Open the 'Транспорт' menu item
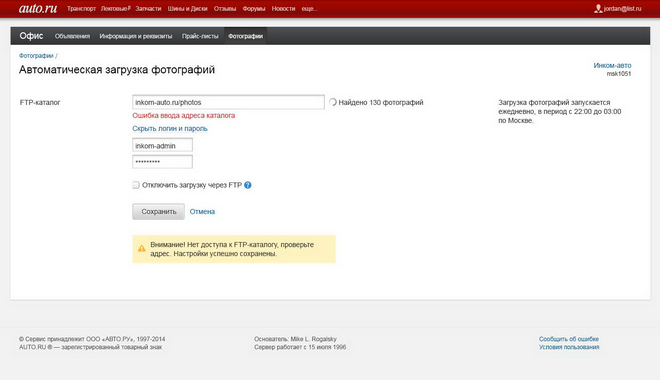Screen dimensions: 660x380 pos(81,8)
